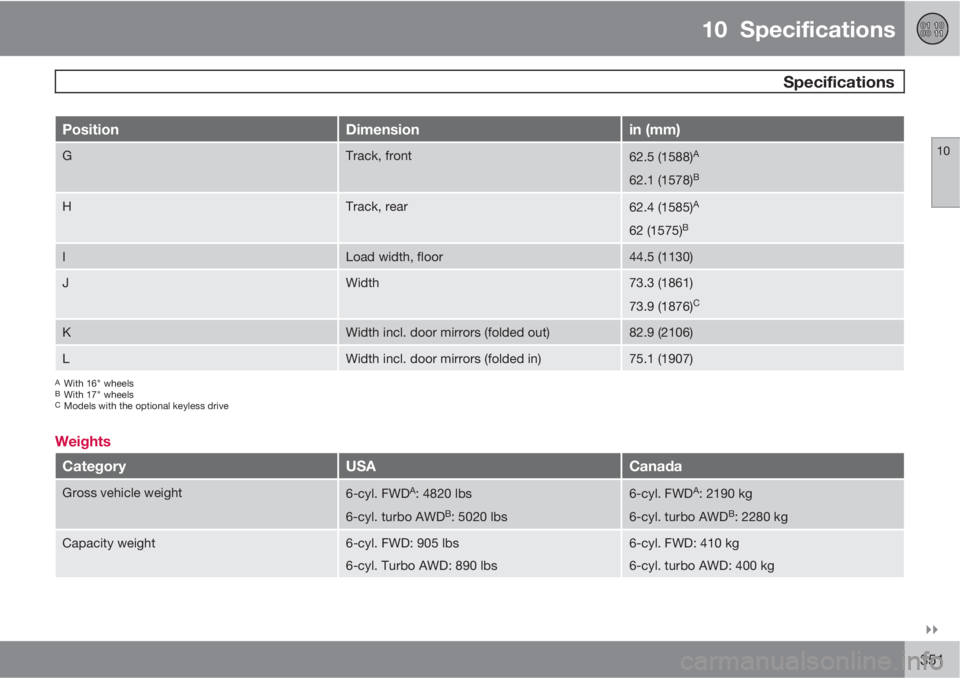Click the 'USA' column header
960x678 pixels.
[x=479, y=466]
